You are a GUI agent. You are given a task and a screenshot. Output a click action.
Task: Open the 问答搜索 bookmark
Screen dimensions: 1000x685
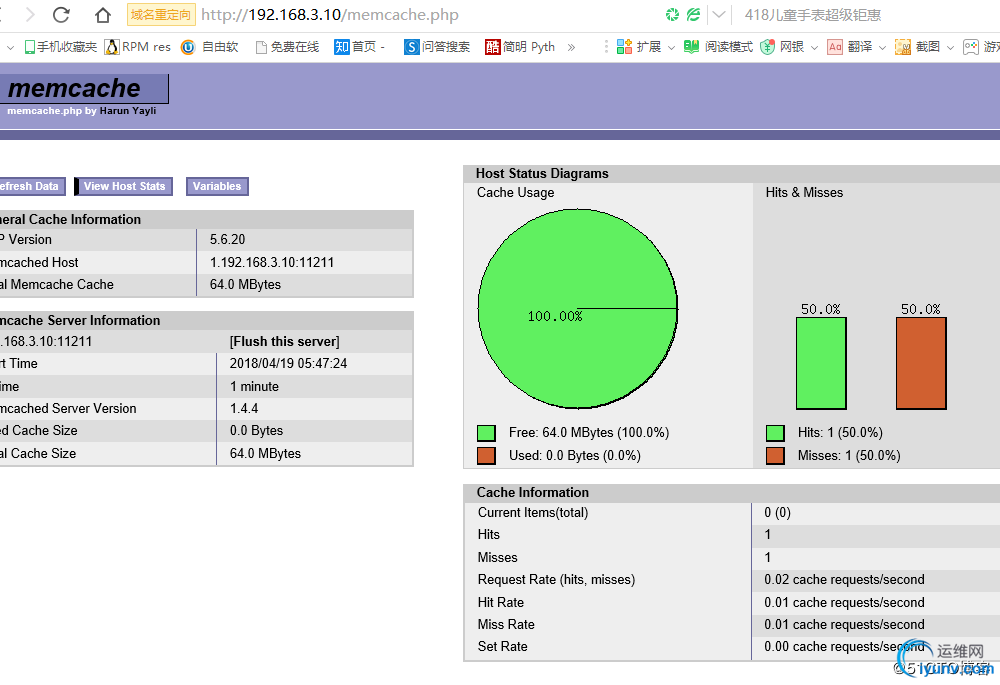pos(437,47)
